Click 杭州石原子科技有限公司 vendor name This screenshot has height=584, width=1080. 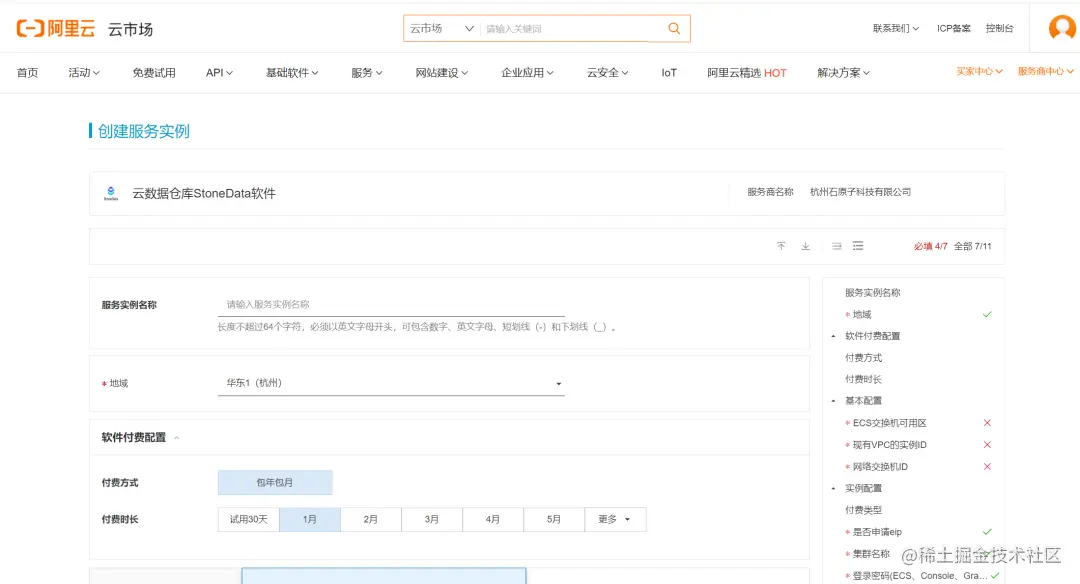coord(860,192)
